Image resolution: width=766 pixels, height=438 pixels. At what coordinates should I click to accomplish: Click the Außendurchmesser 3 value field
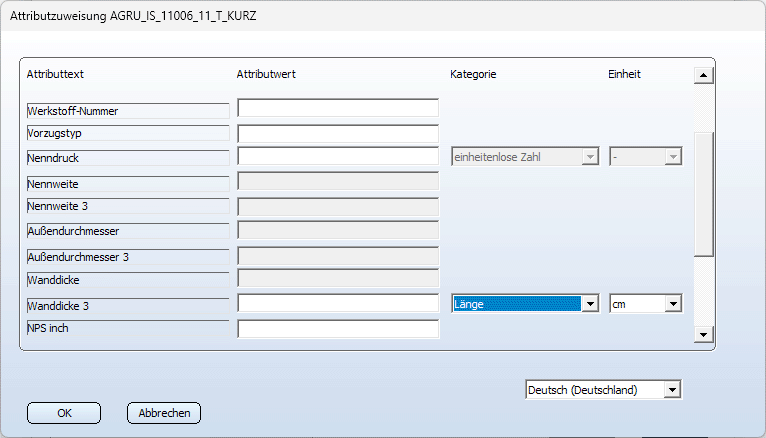338,255
